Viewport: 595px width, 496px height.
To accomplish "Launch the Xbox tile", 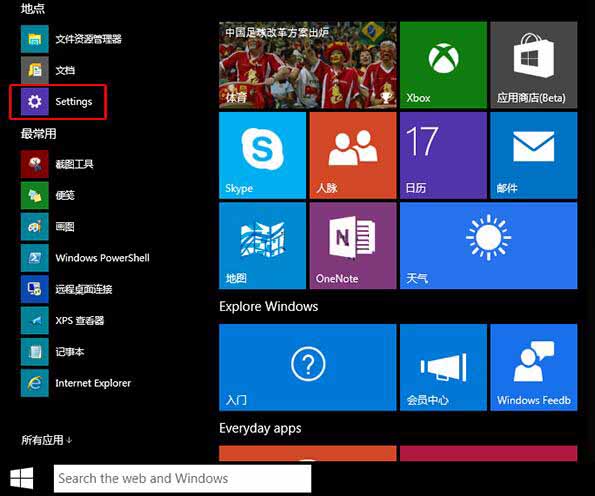I will click(x=443, y=65).
